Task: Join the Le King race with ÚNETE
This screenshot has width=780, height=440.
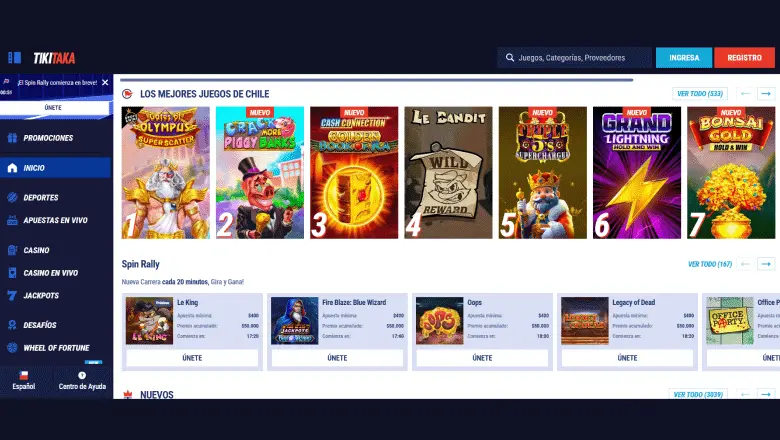Action: (192, 358)
